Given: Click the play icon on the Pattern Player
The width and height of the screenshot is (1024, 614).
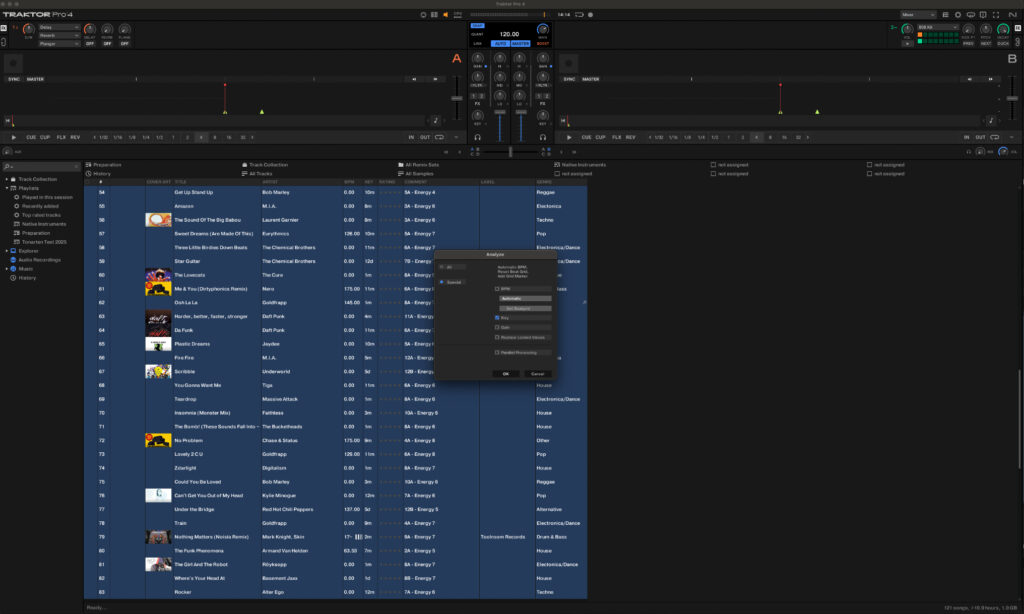Looking at the screenshot, I should pos(908,43).
